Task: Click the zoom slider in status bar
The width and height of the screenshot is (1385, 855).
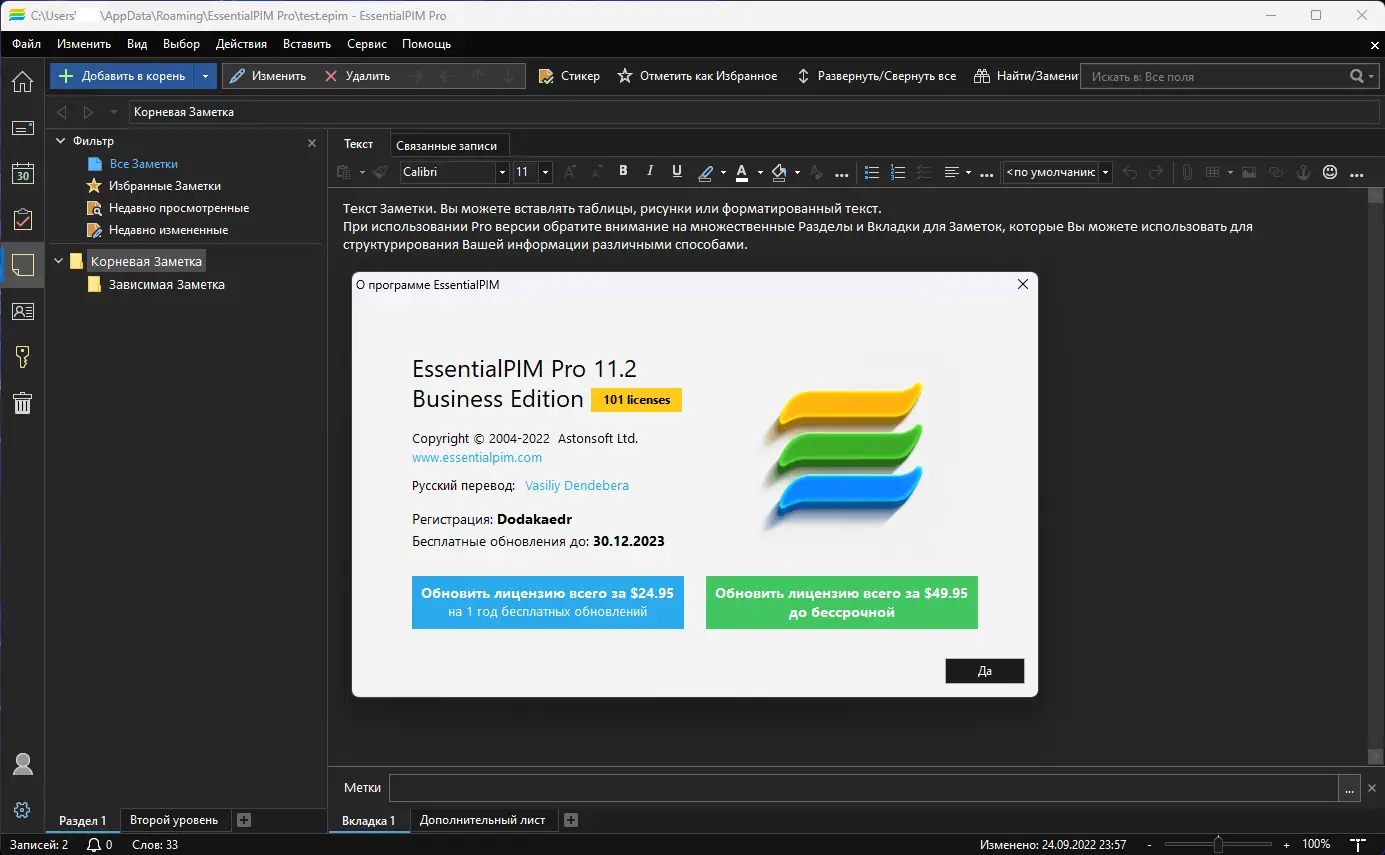Action: click(1217, 845)
